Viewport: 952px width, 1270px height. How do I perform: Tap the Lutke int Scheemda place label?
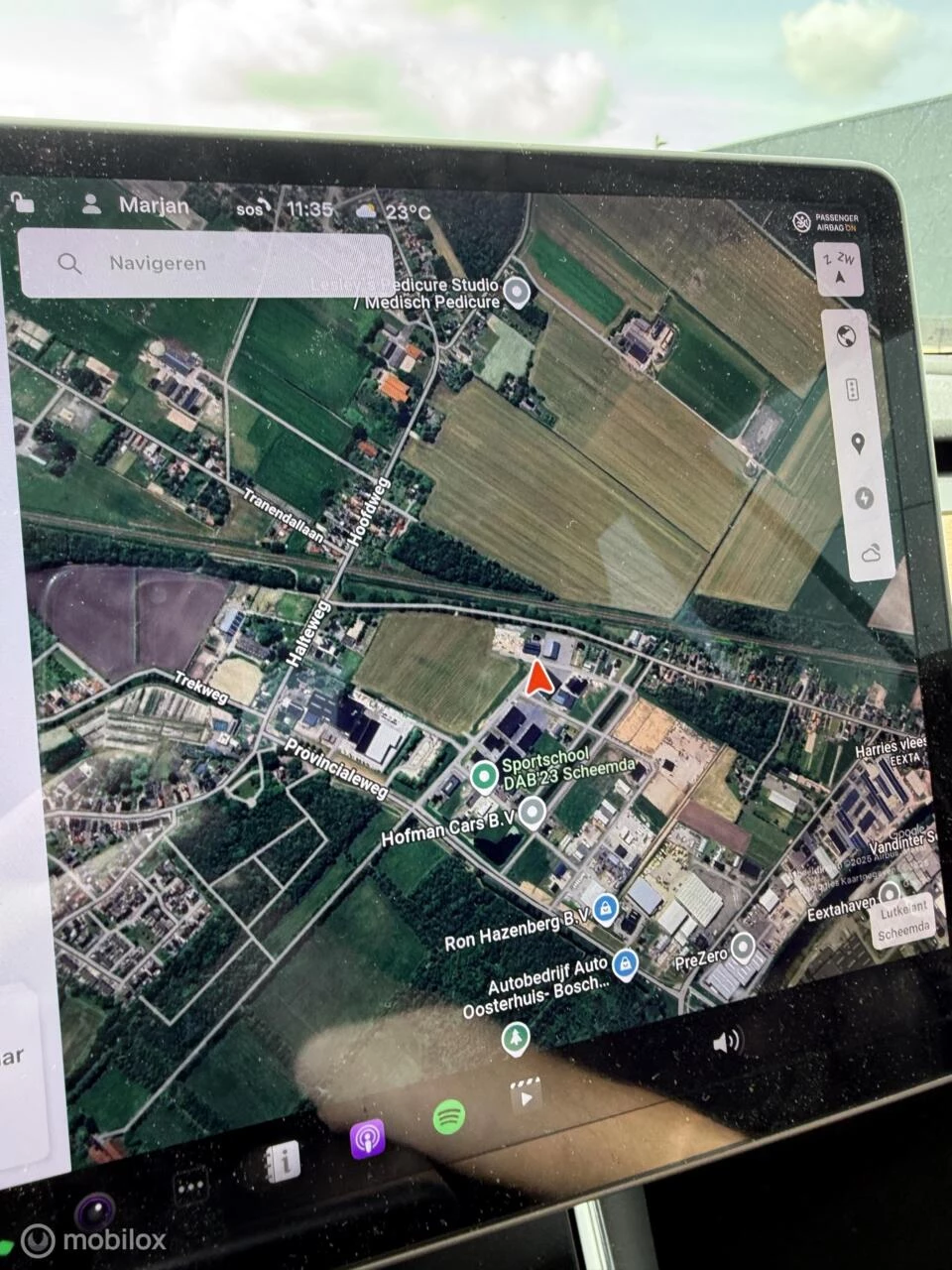(904, 922)
